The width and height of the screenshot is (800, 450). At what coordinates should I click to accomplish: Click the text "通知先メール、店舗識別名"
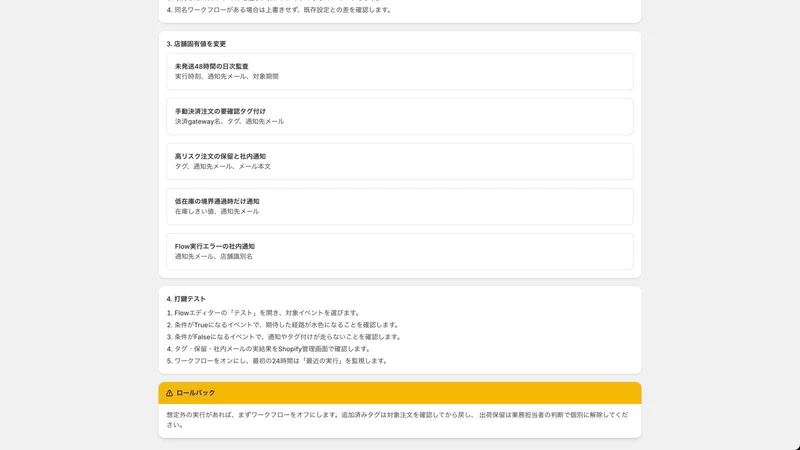click(x=214, y=256)
